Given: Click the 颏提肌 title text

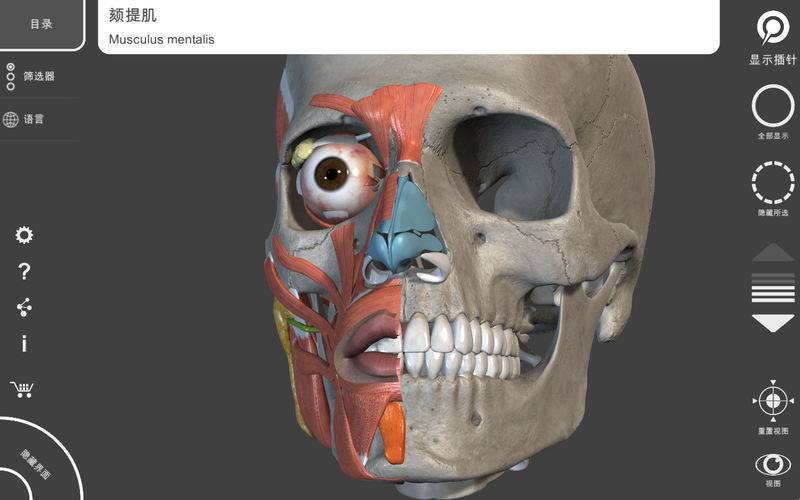Looking at the screenshot, I should pos(133,15).
